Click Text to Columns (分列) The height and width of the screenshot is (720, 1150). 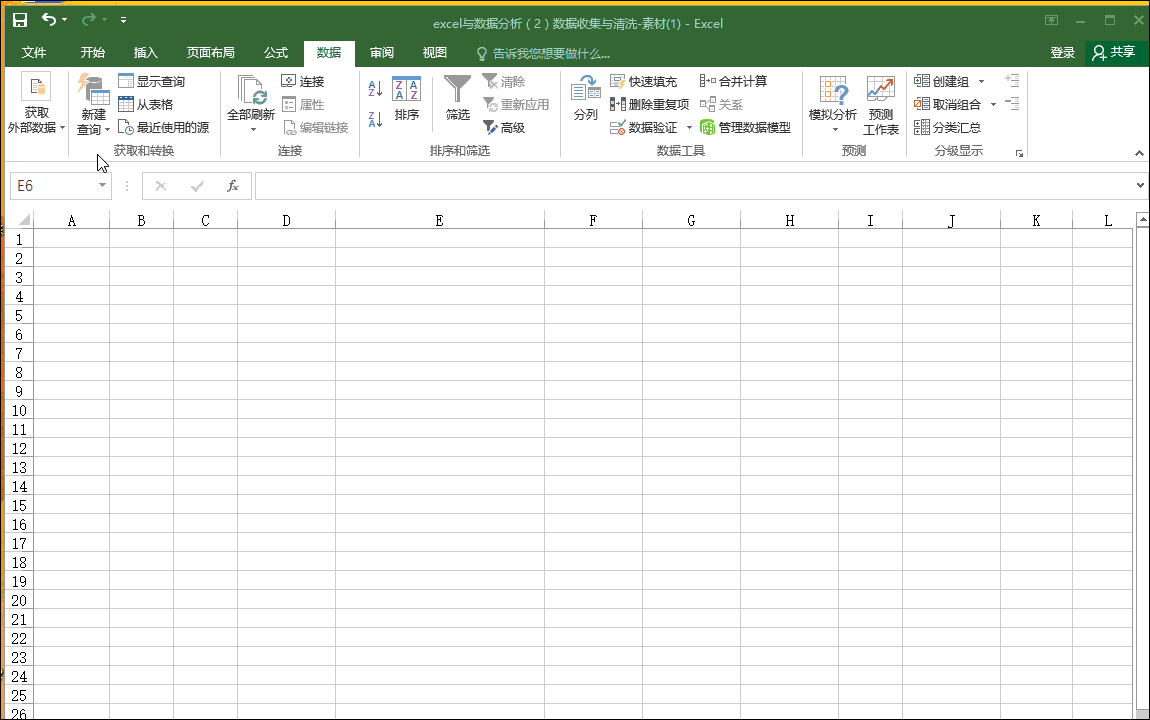pyautogui.click(x=585, y=98)
